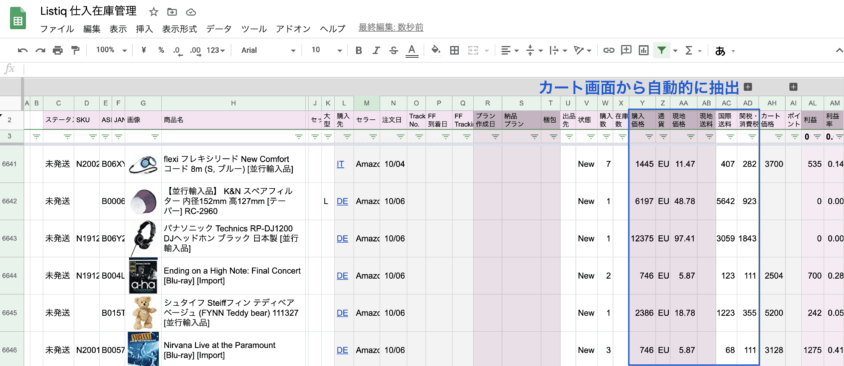This screenshot has height=366, width=844.
Task: Click the merge cells icon
Action: 473,50
